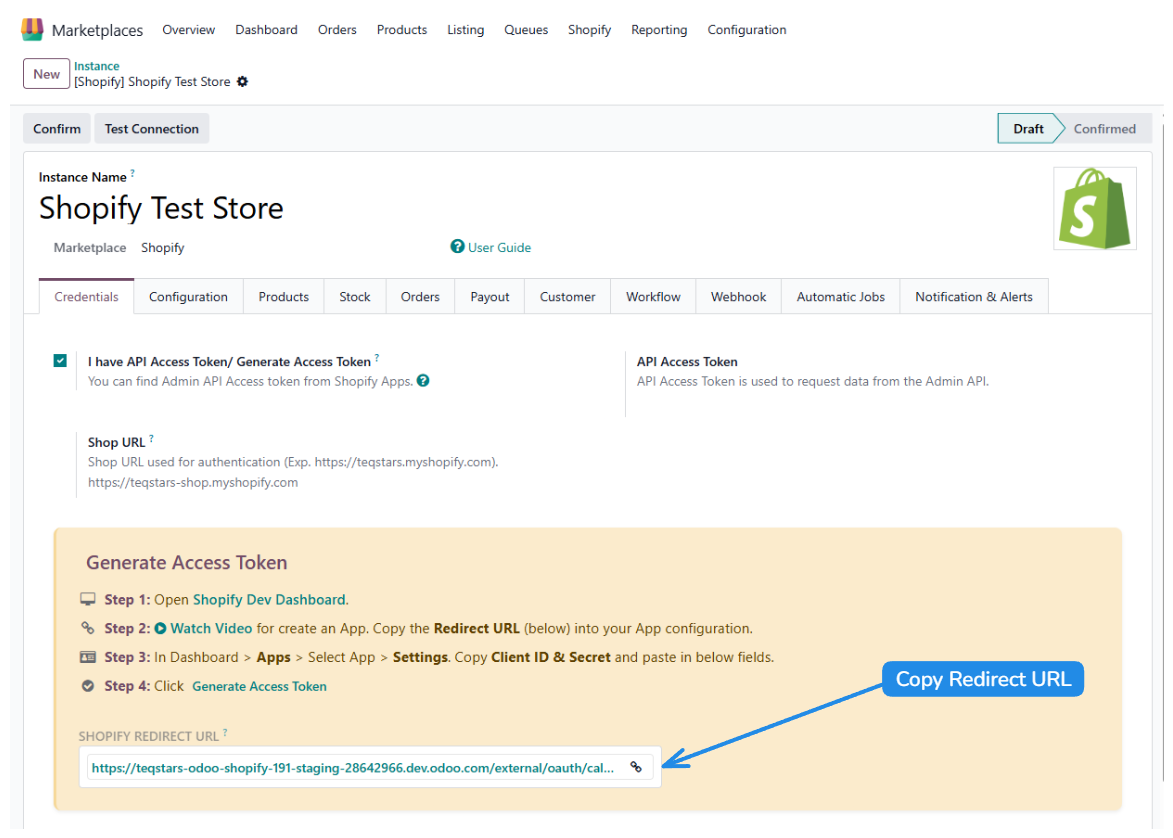Click help icon after Shopify Apps text
This screenshot has width=1173, height=838.
[423, 380]
